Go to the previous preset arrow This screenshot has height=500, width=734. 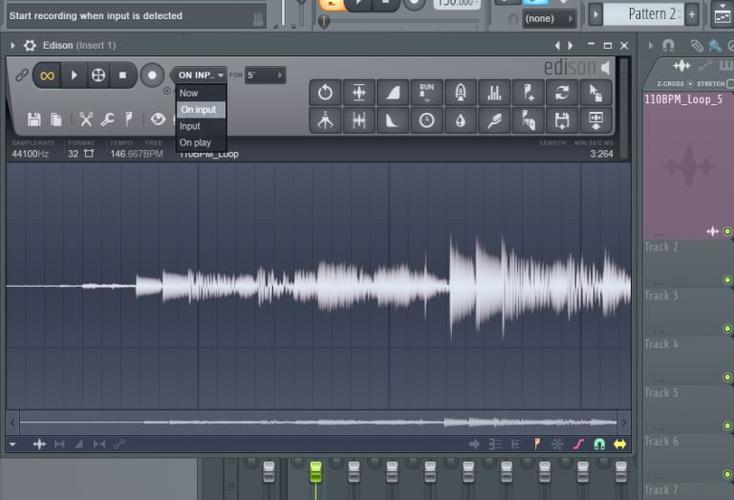click(x=557, y=45)
